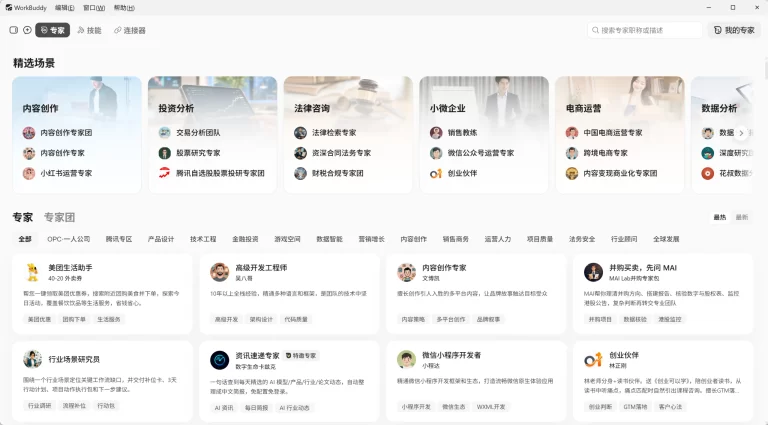Click the 法律咨询 scene card header
768x425 pixels.
click(x=312, y=108)
